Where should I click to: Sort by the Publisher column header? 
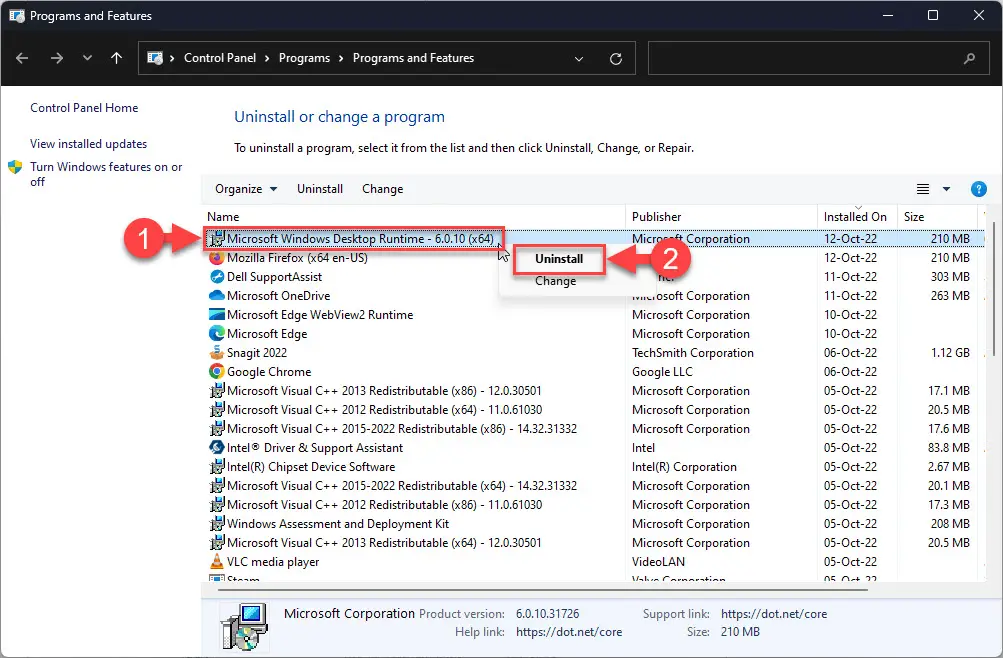(x=656, y=217)
